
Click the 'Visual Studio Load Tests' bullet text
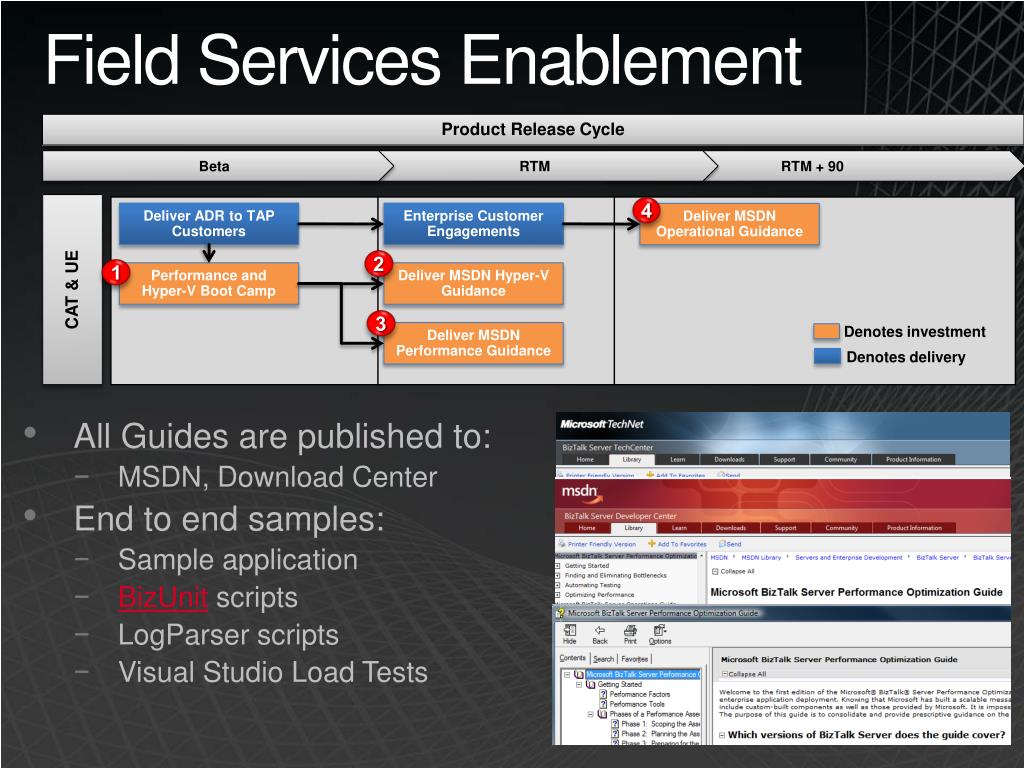(x=273, y=672)
